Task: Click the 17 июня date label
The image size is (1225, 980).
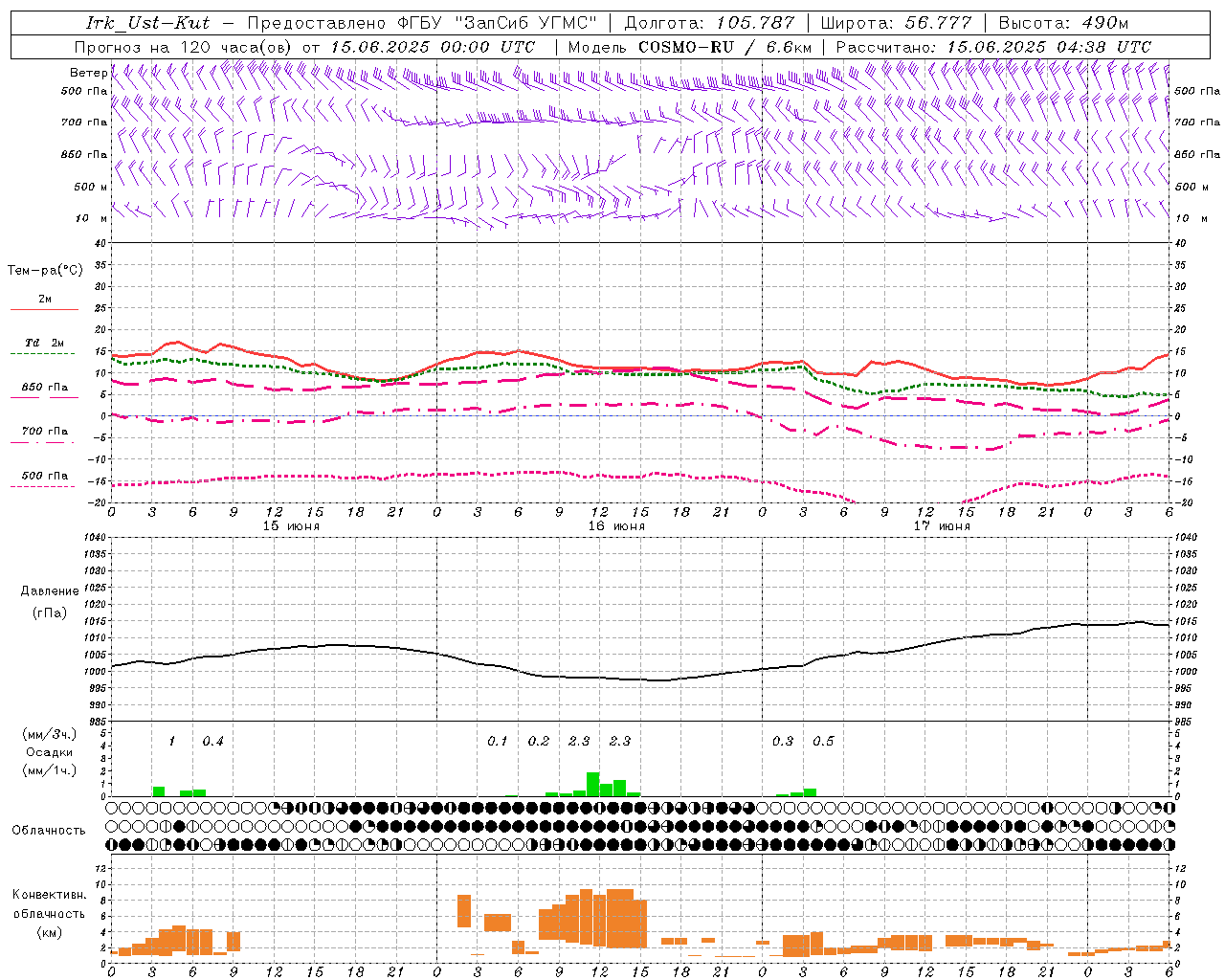Action: [942, 526]
